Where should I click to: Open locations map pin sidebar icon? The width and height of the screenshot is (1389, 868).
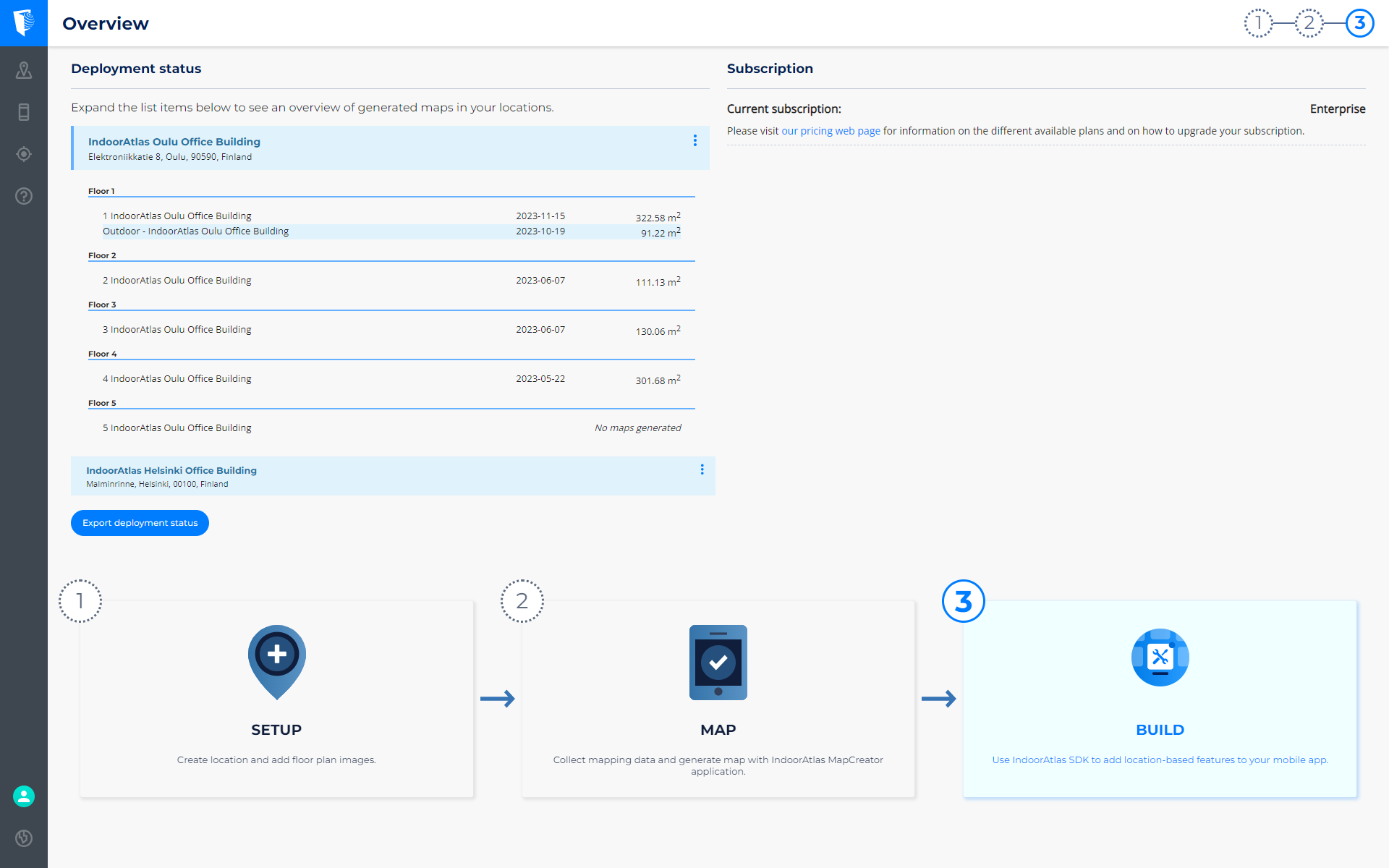tap(24, 70)
